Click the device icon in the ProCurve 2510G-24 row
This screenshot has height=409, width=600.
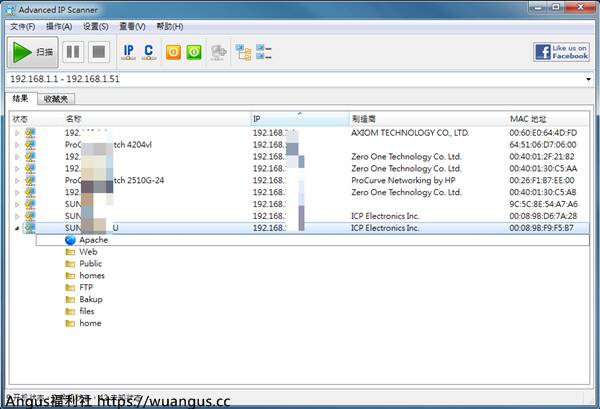click(30, 180)
